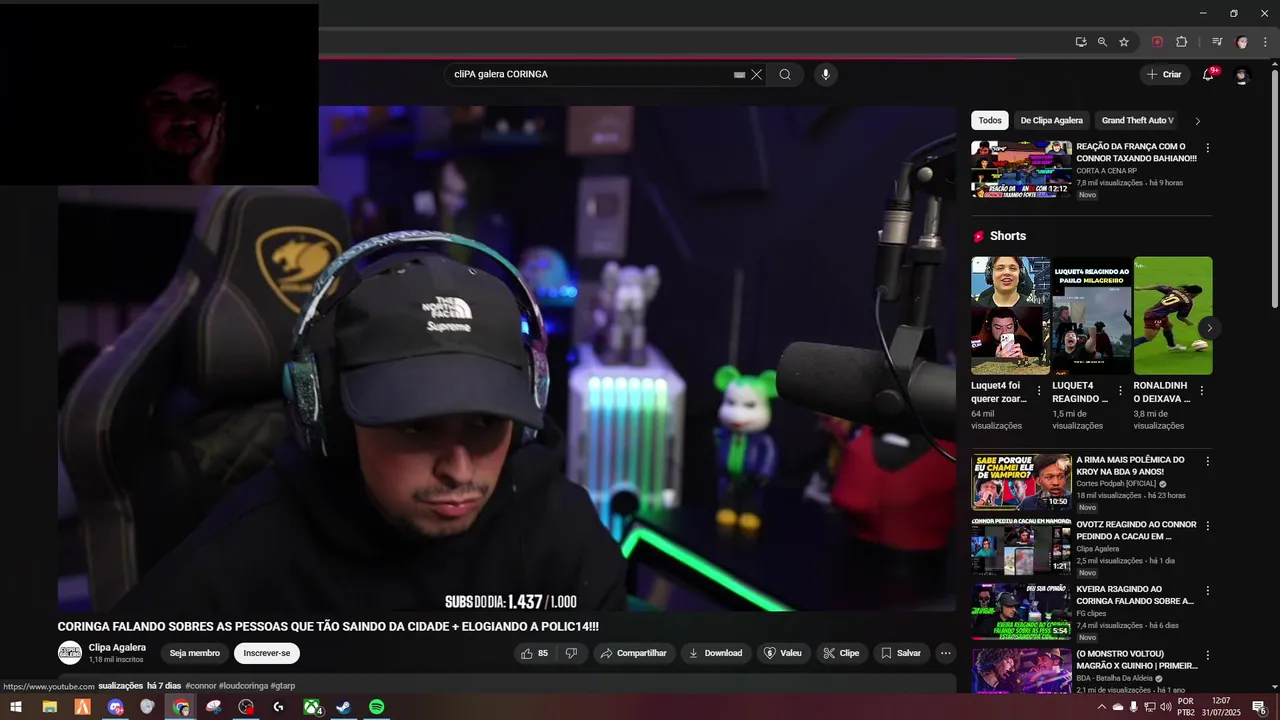This screenshot has width=1280, height=720.
Task: Open Chrome media control icon
Action: click(x=1217, y=42)
